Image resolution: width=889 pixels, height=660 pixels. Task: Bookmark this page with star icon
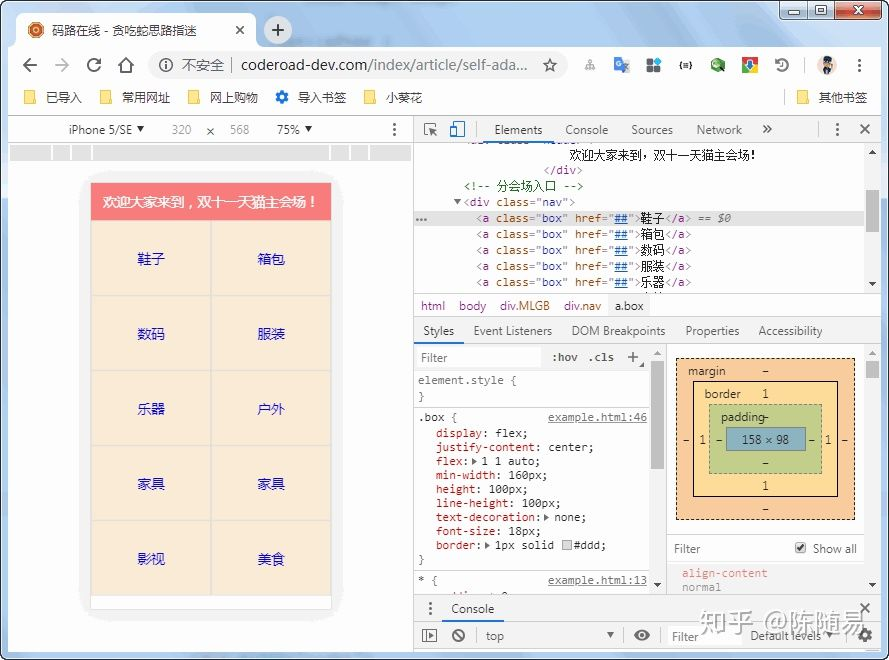[x=549, y=65]
